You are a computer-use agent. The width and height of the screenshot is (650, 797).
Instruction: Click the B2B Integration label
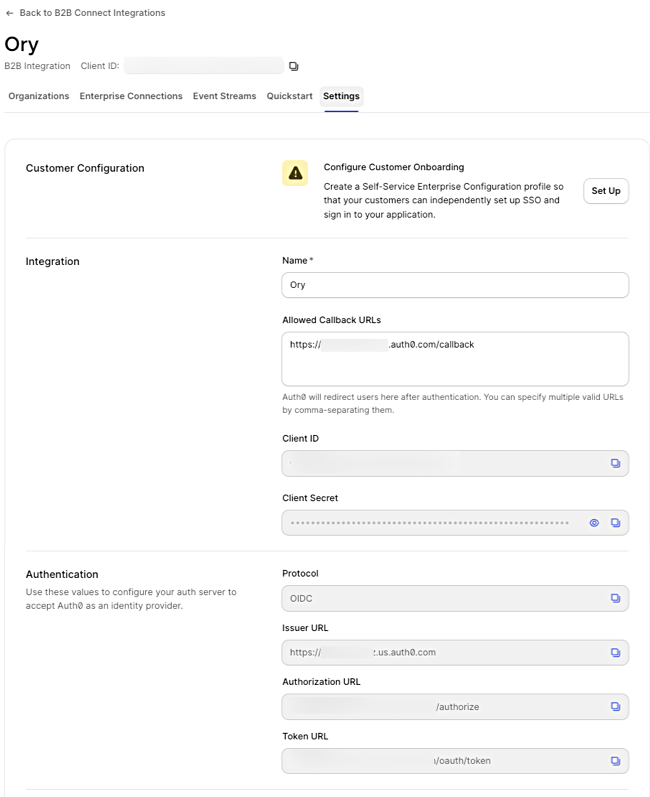(37, 66)
